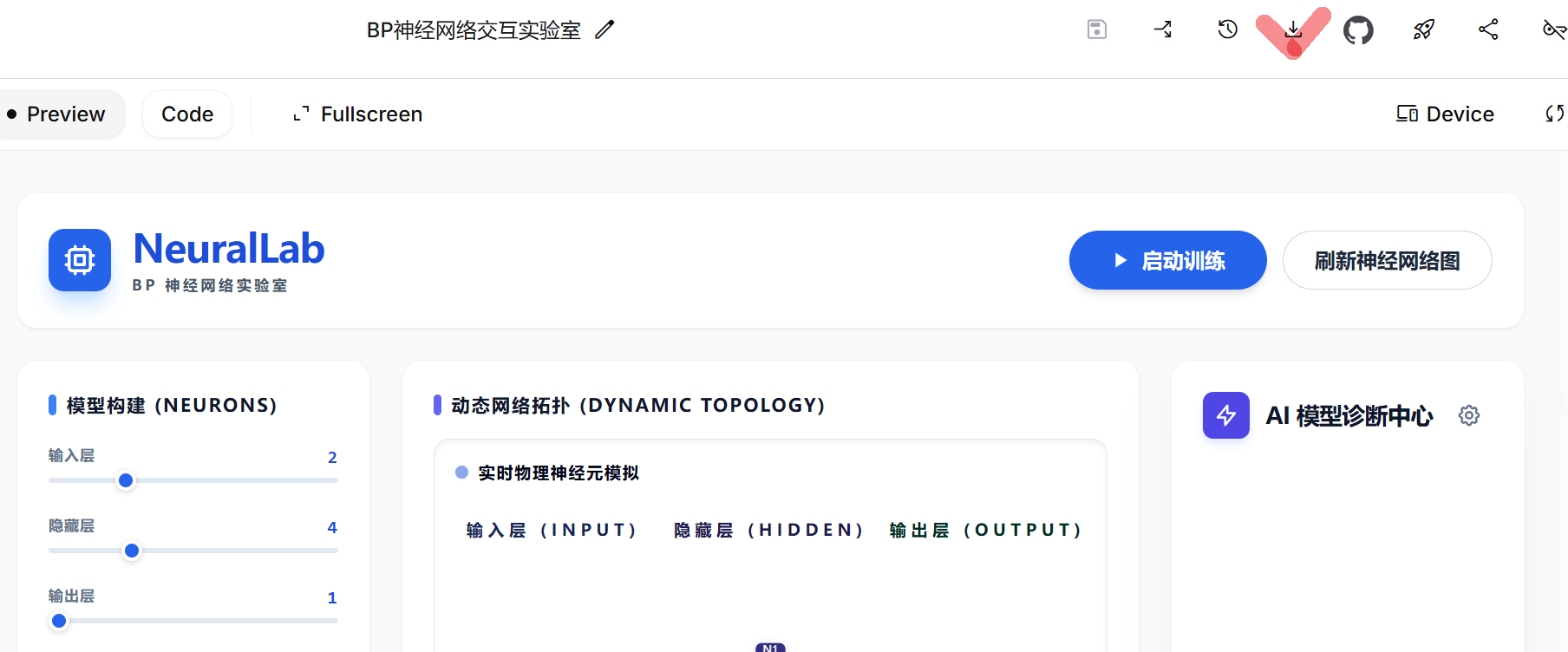The height and width of the screenshot is (652, 1568).
Task: Click the 输入层 (INPUT) column label
Action: 551,530
